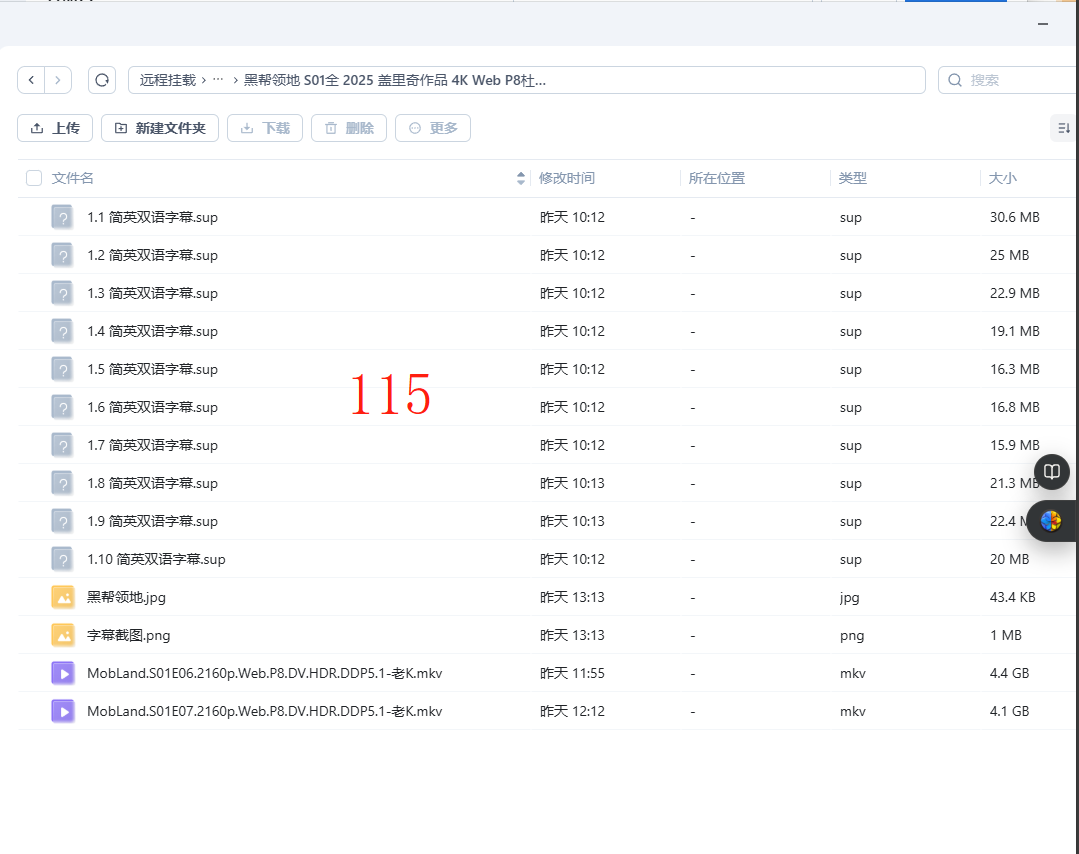Select file 1.5 简英双语字幕.sup
The width and height of the screenshot is (1079, 854).
coord(152,369)
